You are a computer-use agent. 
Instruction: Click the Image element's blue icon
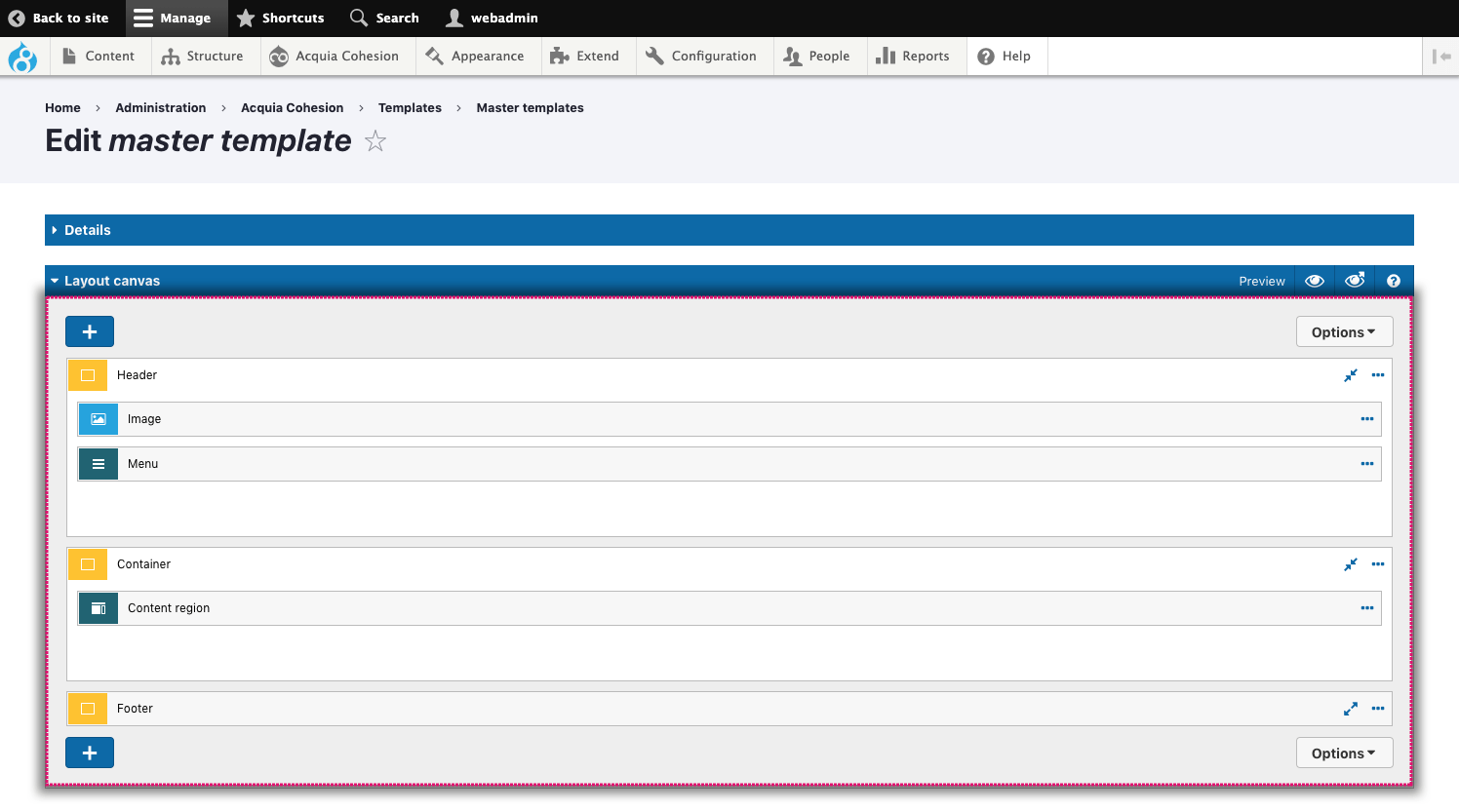pyautogui.click(x=99, y=419)
